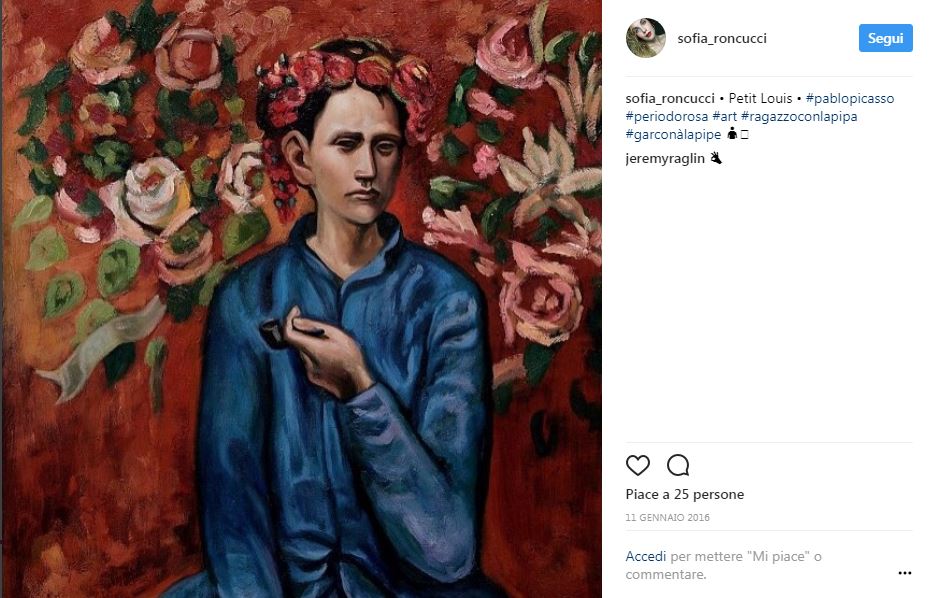
Task: Open comments with the speech bubble icon
Action: click(x=678, y=465)
